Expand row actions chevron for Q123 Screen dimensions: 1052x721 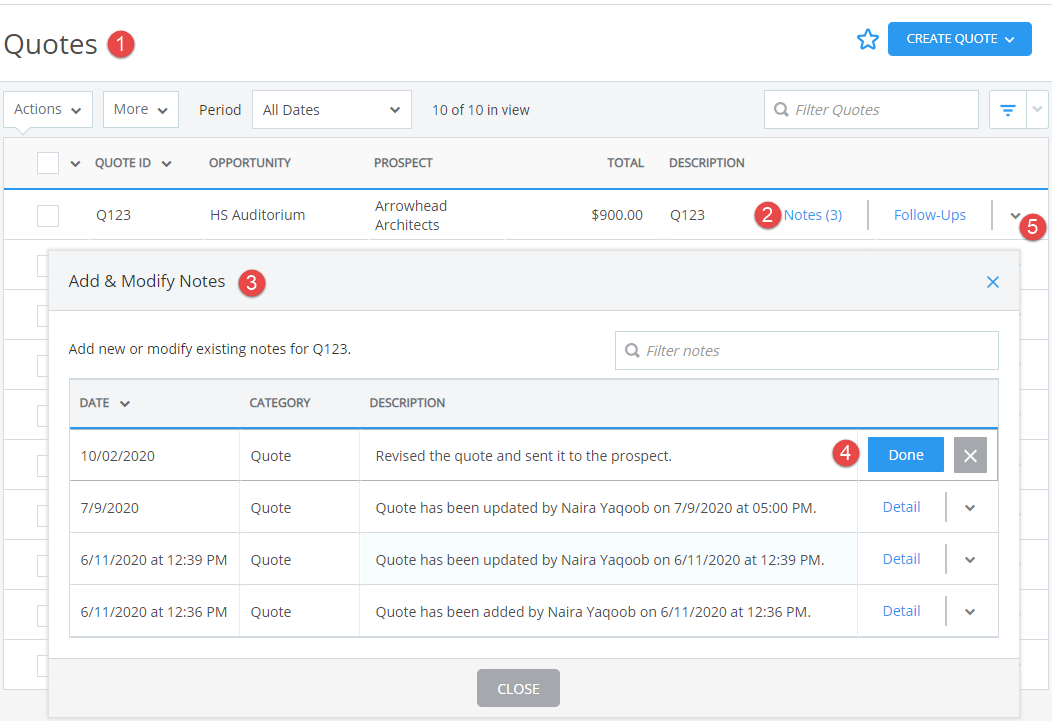pos(1014,216)
